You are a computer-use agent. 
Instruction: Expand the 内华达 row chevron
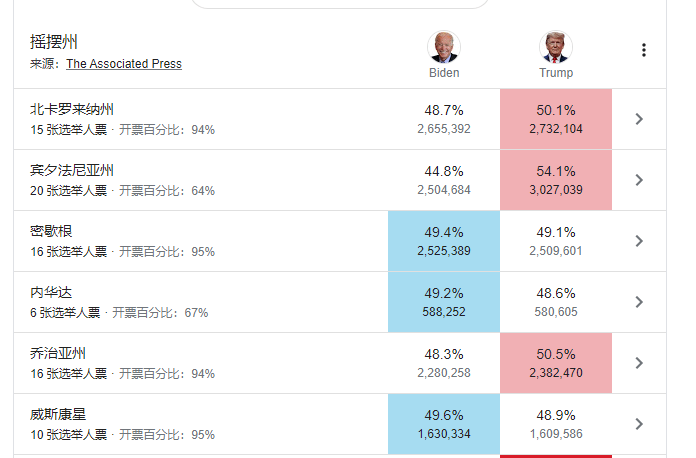coord(640,302)
